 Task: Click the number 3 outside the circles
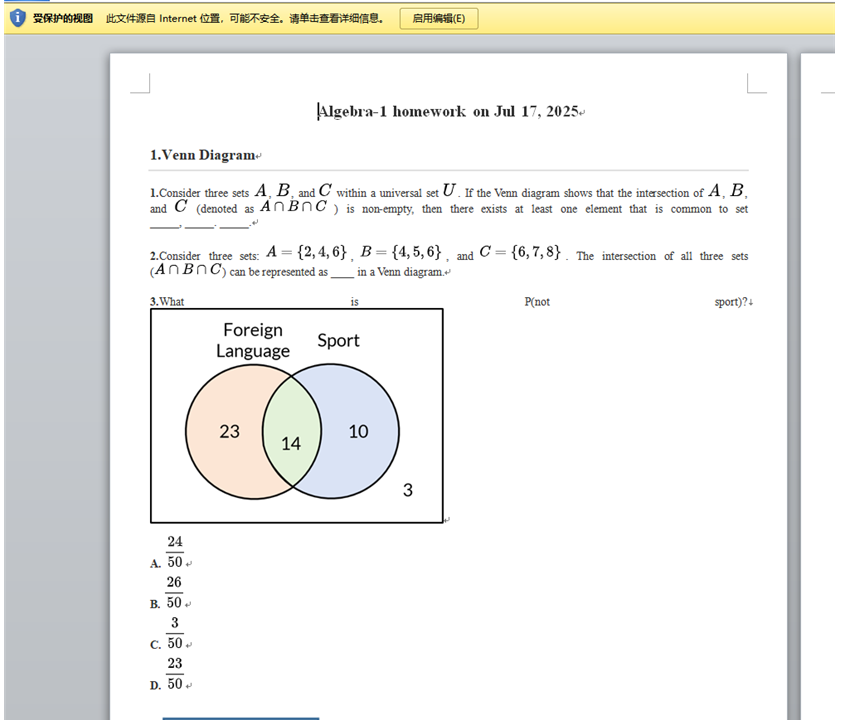coord(408,490)
